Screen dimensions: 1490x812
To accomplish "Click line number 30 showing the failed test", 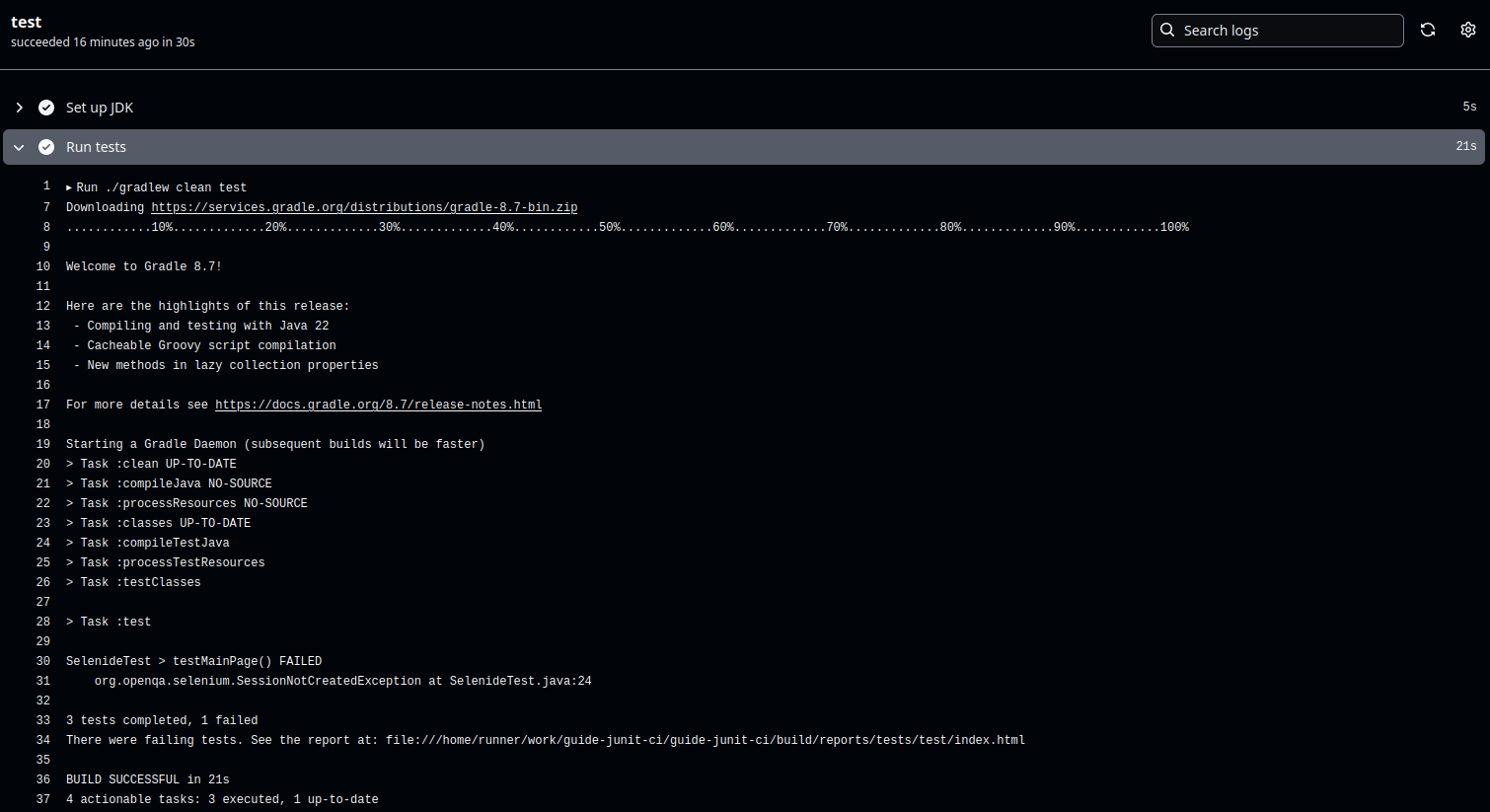I will (42, 661).
